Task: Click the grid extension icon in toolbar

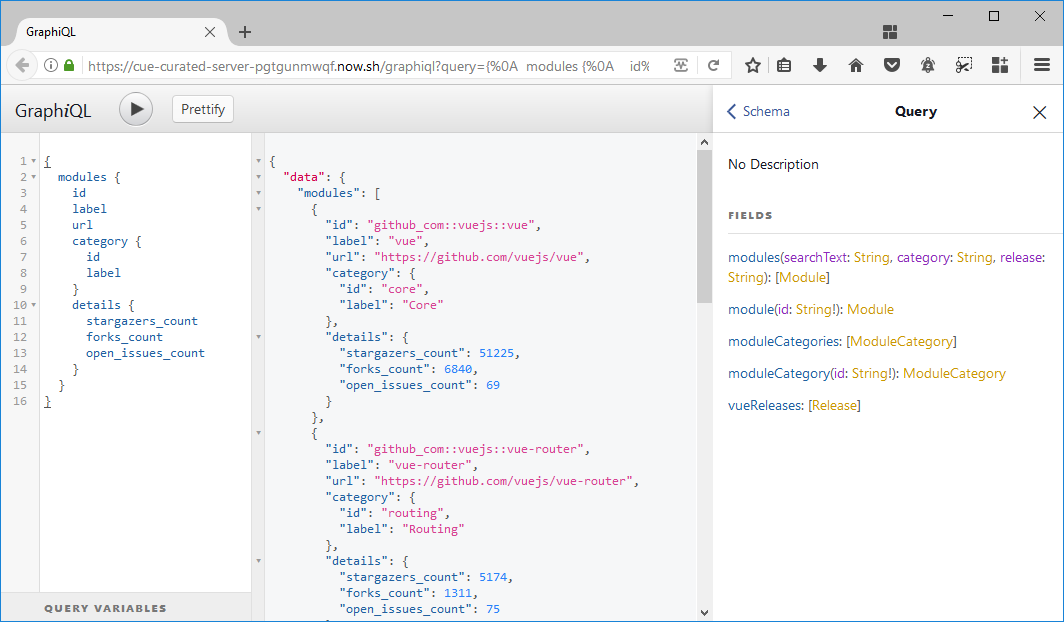Action: pyautogui.click(x=1000, y=65)
